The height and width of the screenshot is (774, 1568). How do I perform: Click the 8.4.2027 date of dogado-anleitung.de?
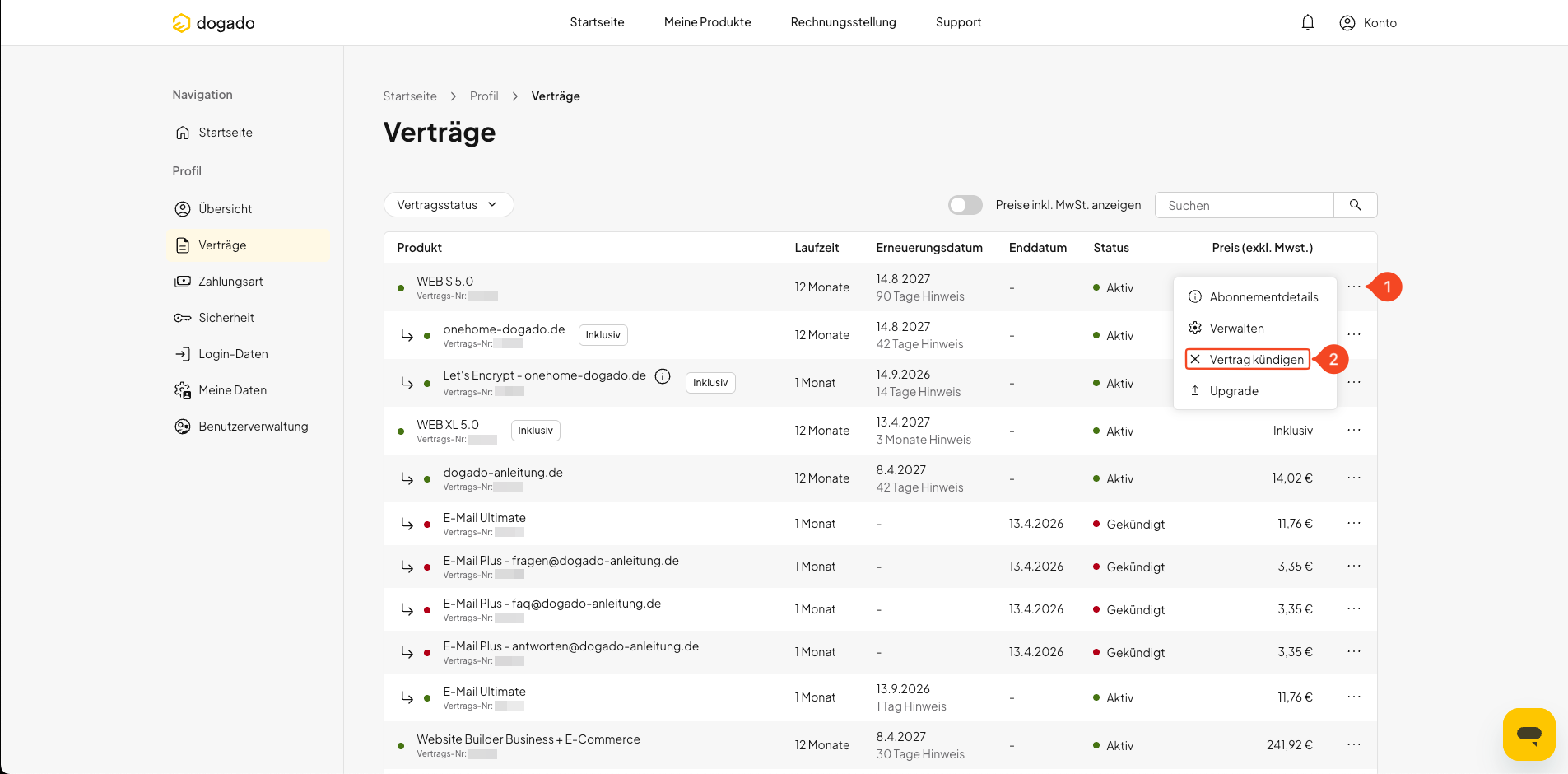(901, 470)
